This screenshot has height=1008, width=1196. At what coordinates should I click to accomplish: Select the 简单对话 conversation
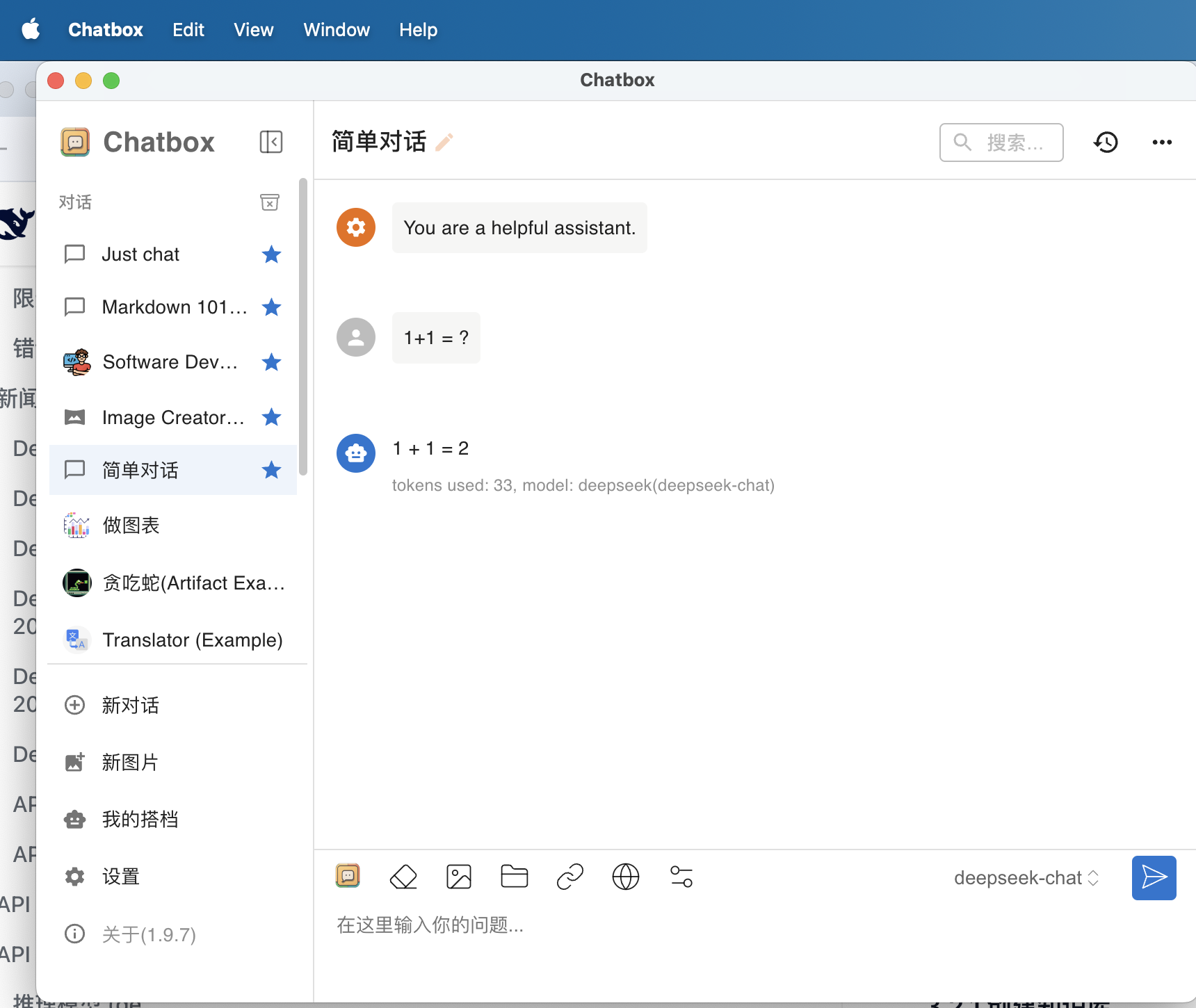pos(173,470)
